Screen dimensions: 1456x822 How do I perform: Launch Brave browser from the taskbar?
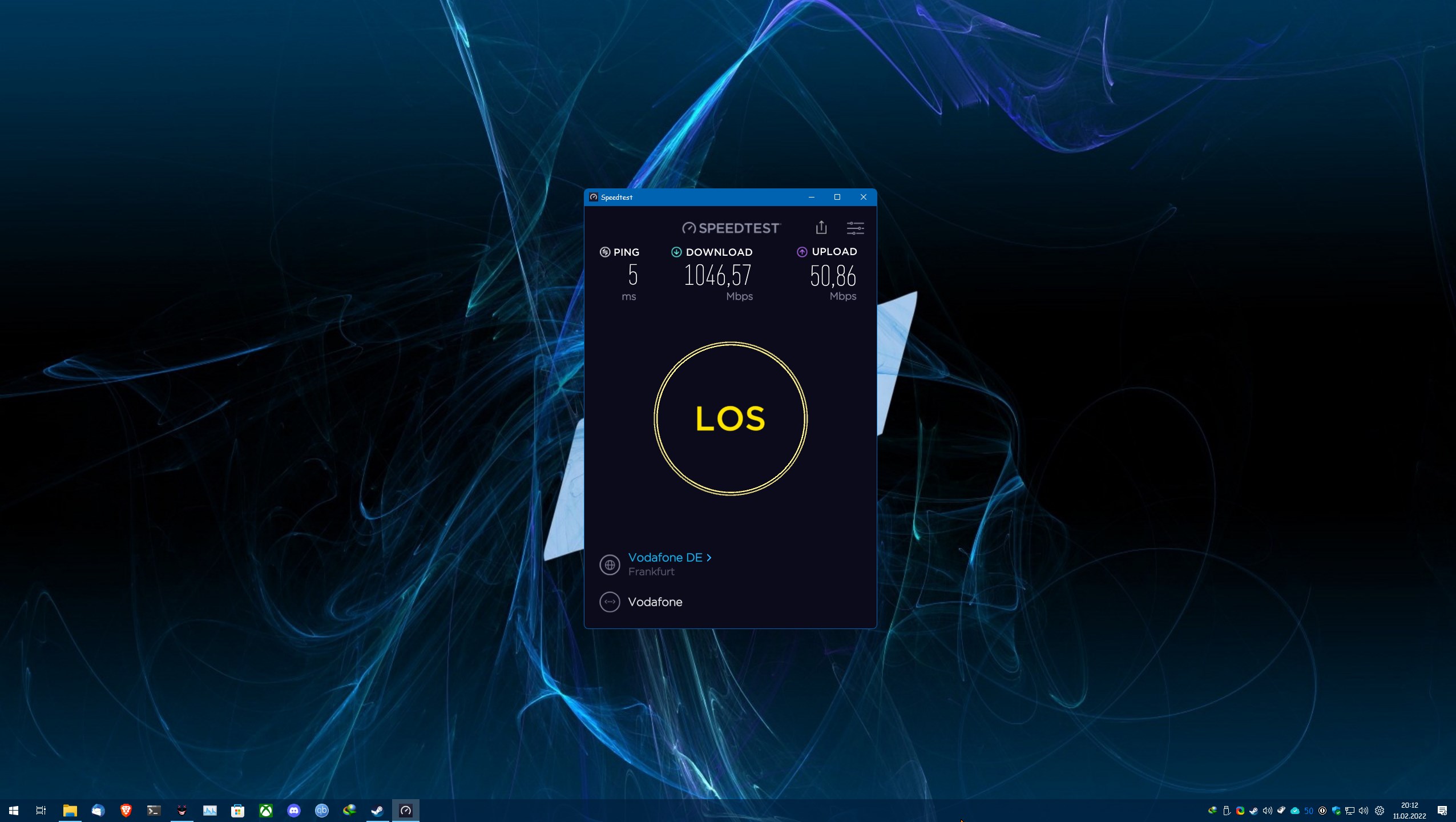126,811
